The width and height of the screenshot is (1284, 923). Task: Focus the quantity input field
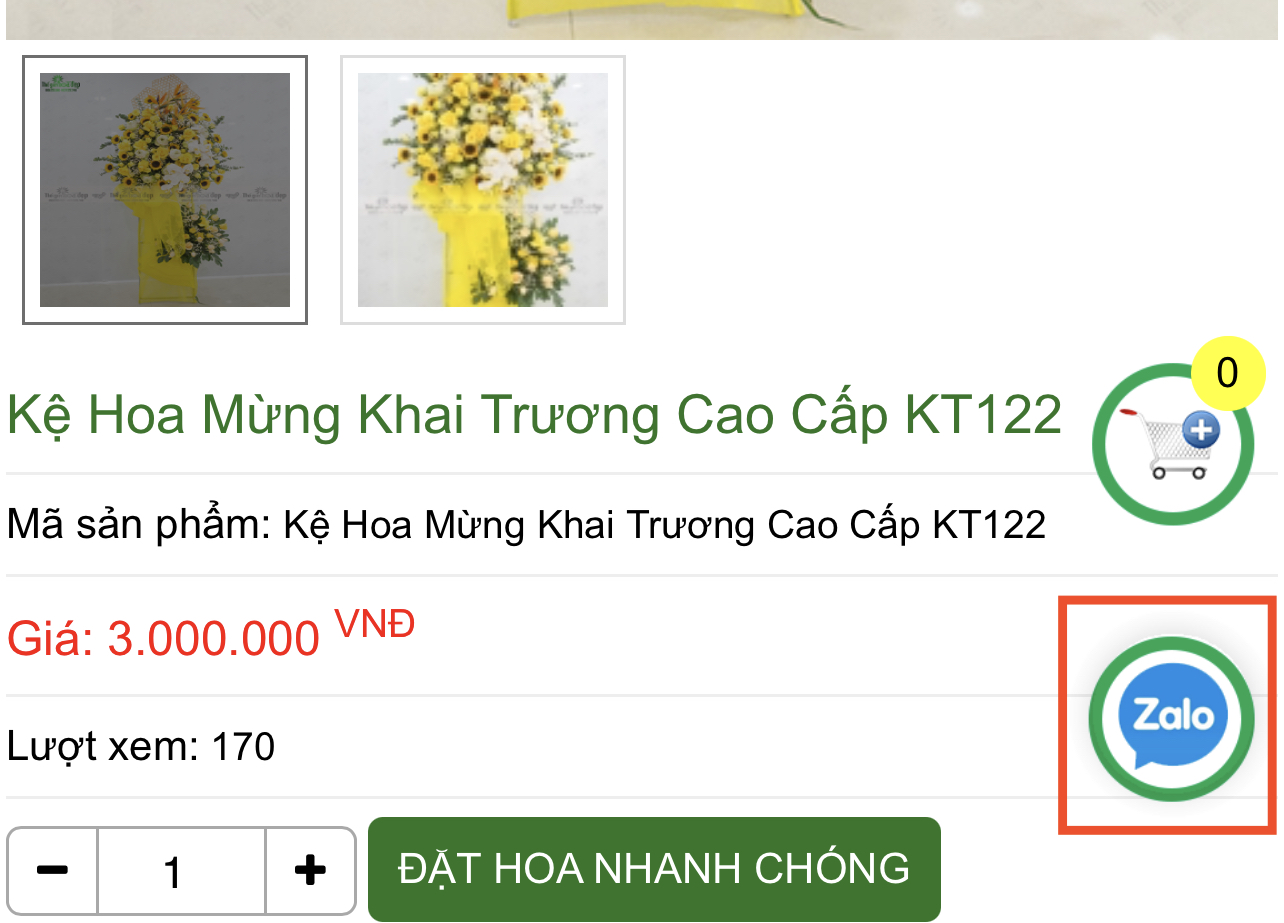coord(182,870)
